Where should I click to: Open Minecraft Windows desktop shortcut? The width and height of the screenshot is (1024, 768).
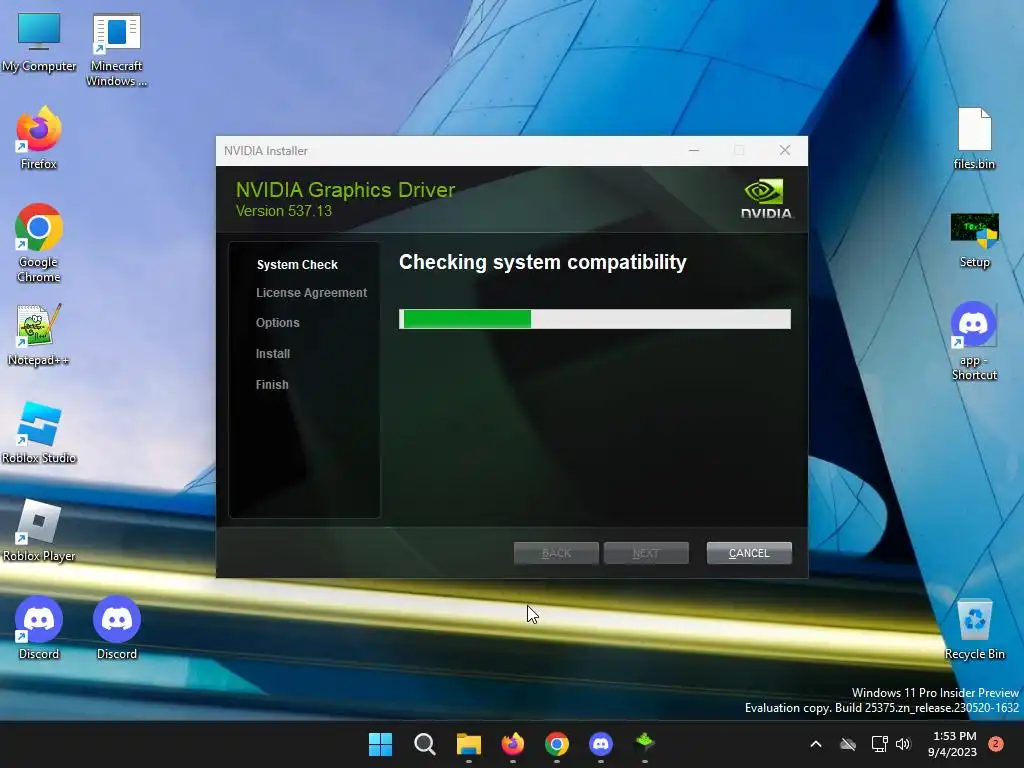point(116,50)
